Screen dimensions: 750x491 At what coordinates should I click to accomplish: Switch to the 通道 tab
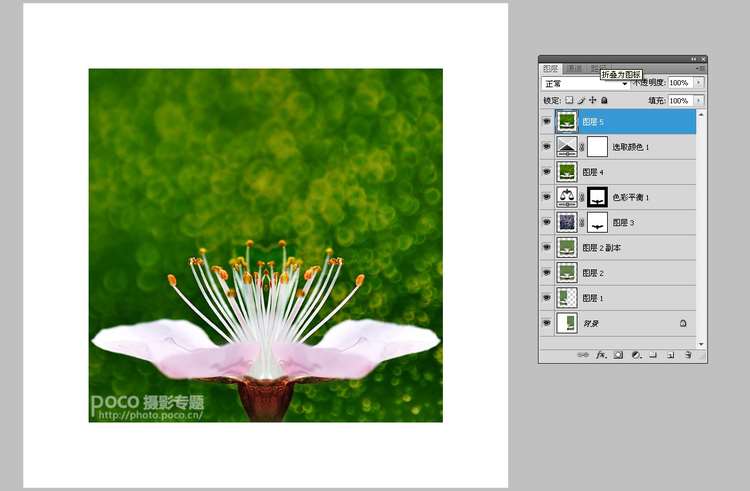point(574,69)
